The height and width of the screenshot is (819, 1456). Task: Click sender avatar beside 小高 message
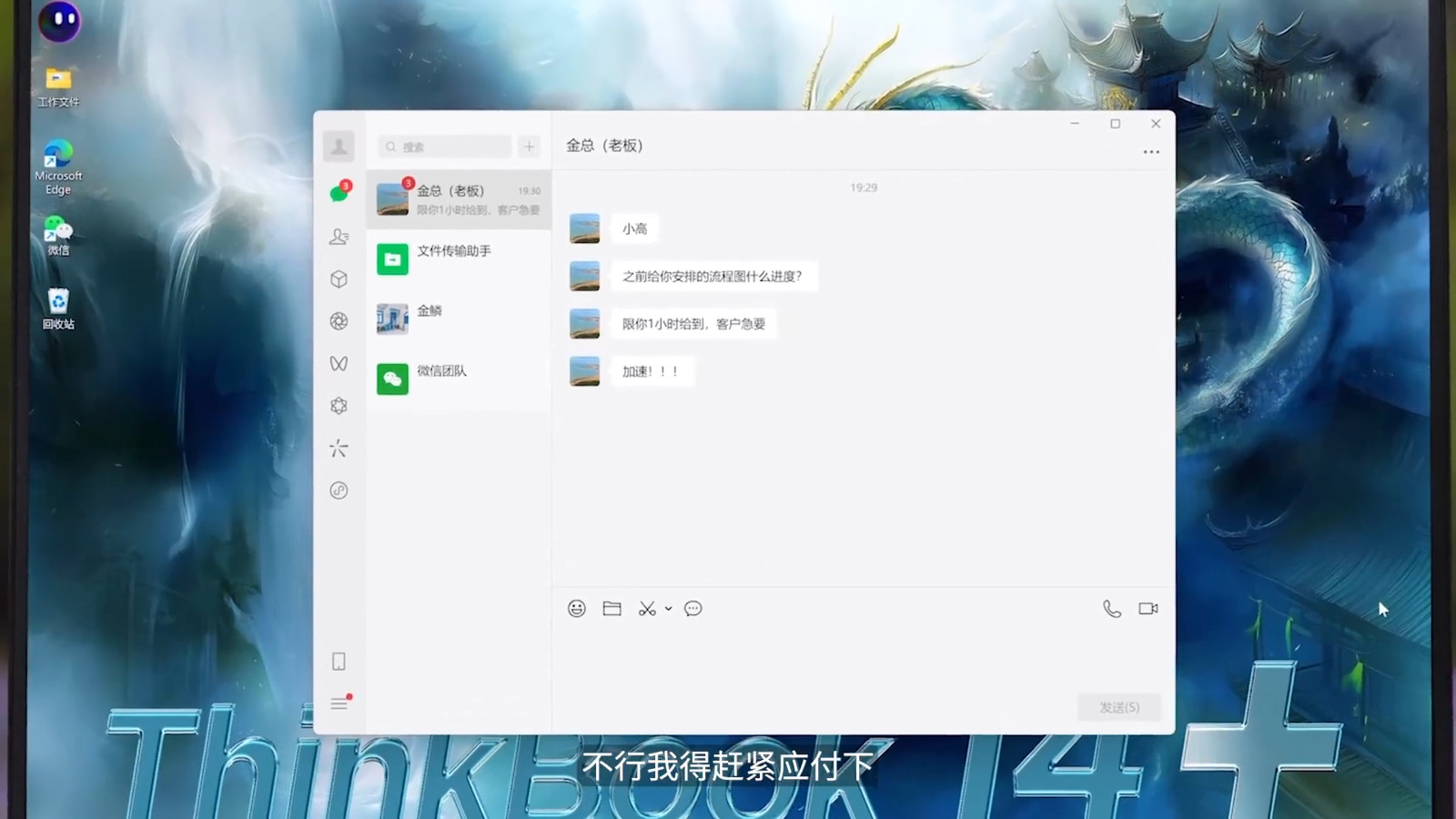point(585,228)
